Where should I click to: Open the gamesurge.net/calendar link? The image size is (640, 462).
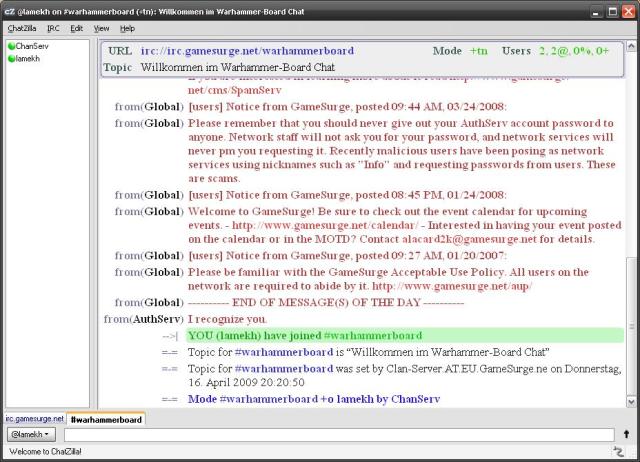pos(325,225)
